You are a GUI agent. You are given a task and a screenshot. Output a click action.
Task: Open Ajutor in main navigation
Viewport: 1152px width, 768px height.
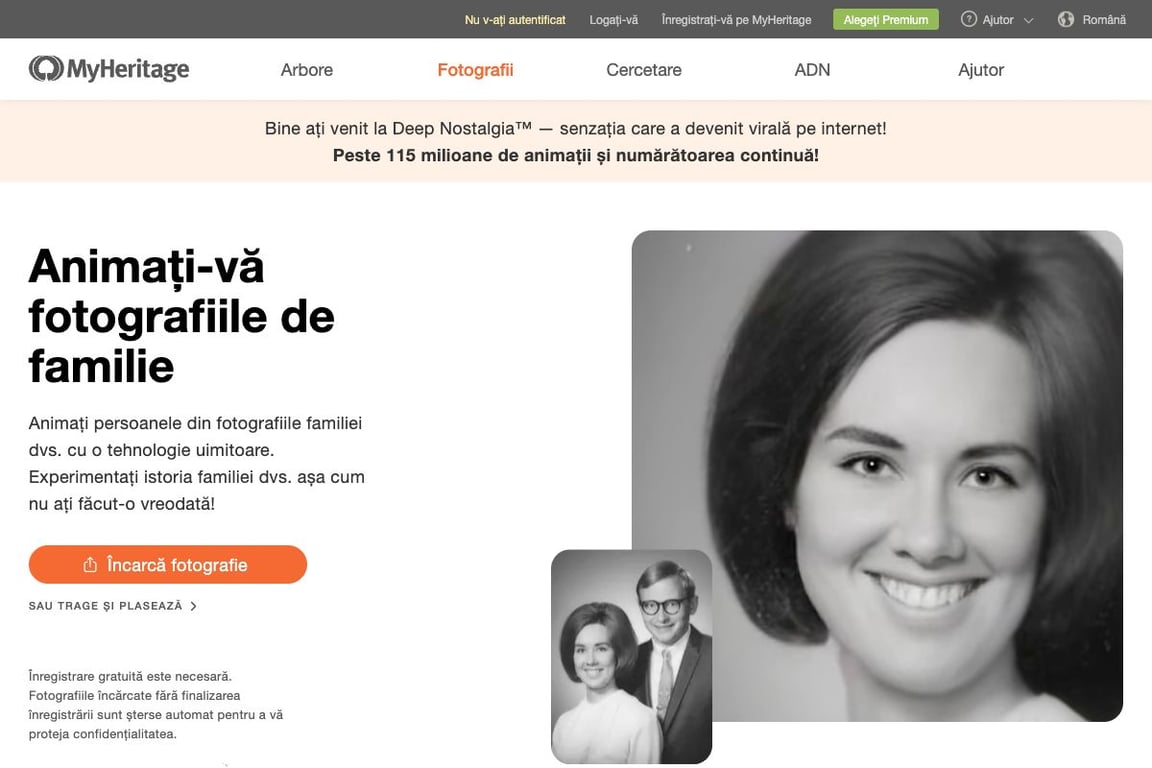click(x=981, y=70)
